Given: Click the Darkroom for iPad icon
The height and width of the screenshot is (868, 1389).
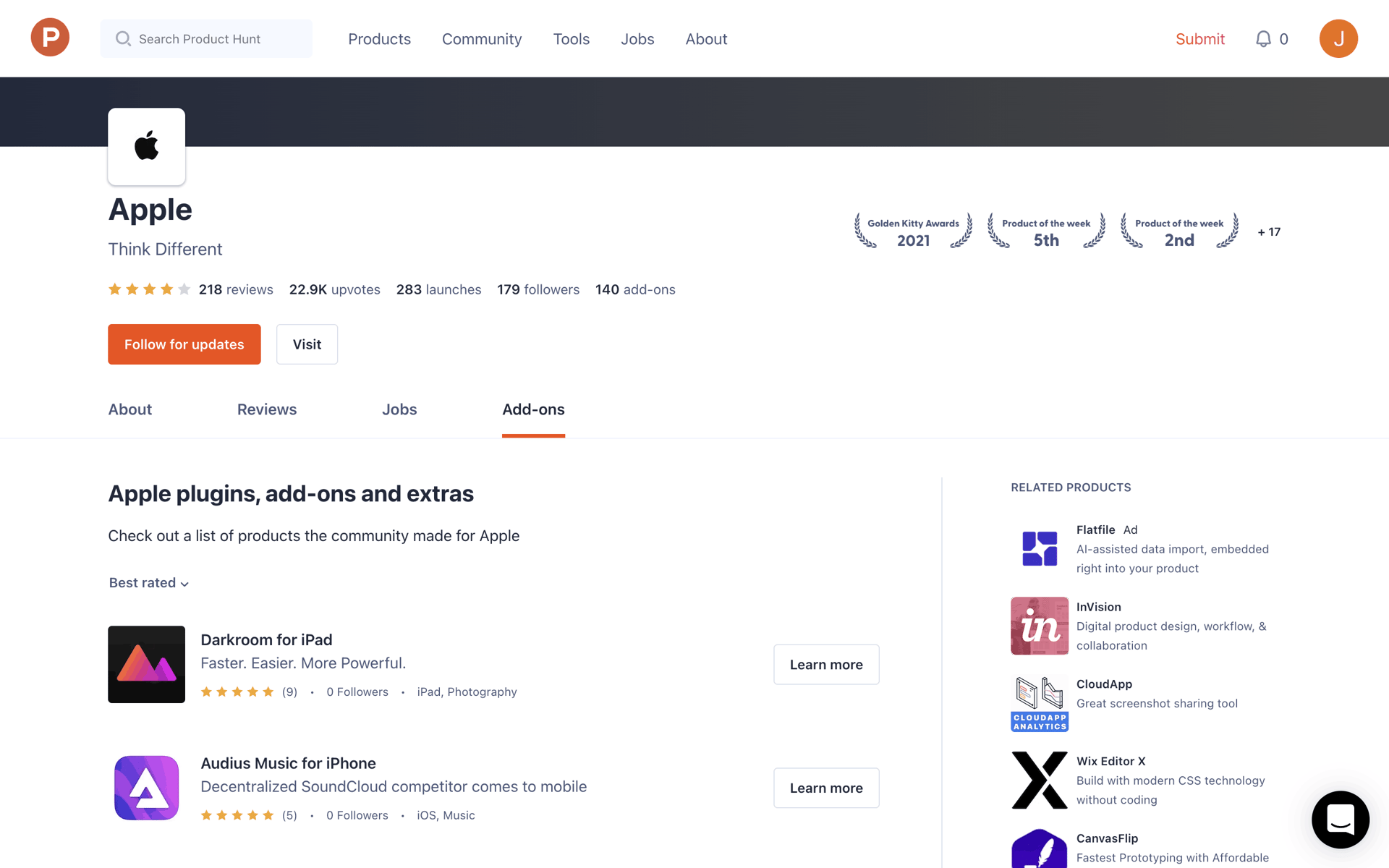Looking at the screenshot, I should point(147,664).
